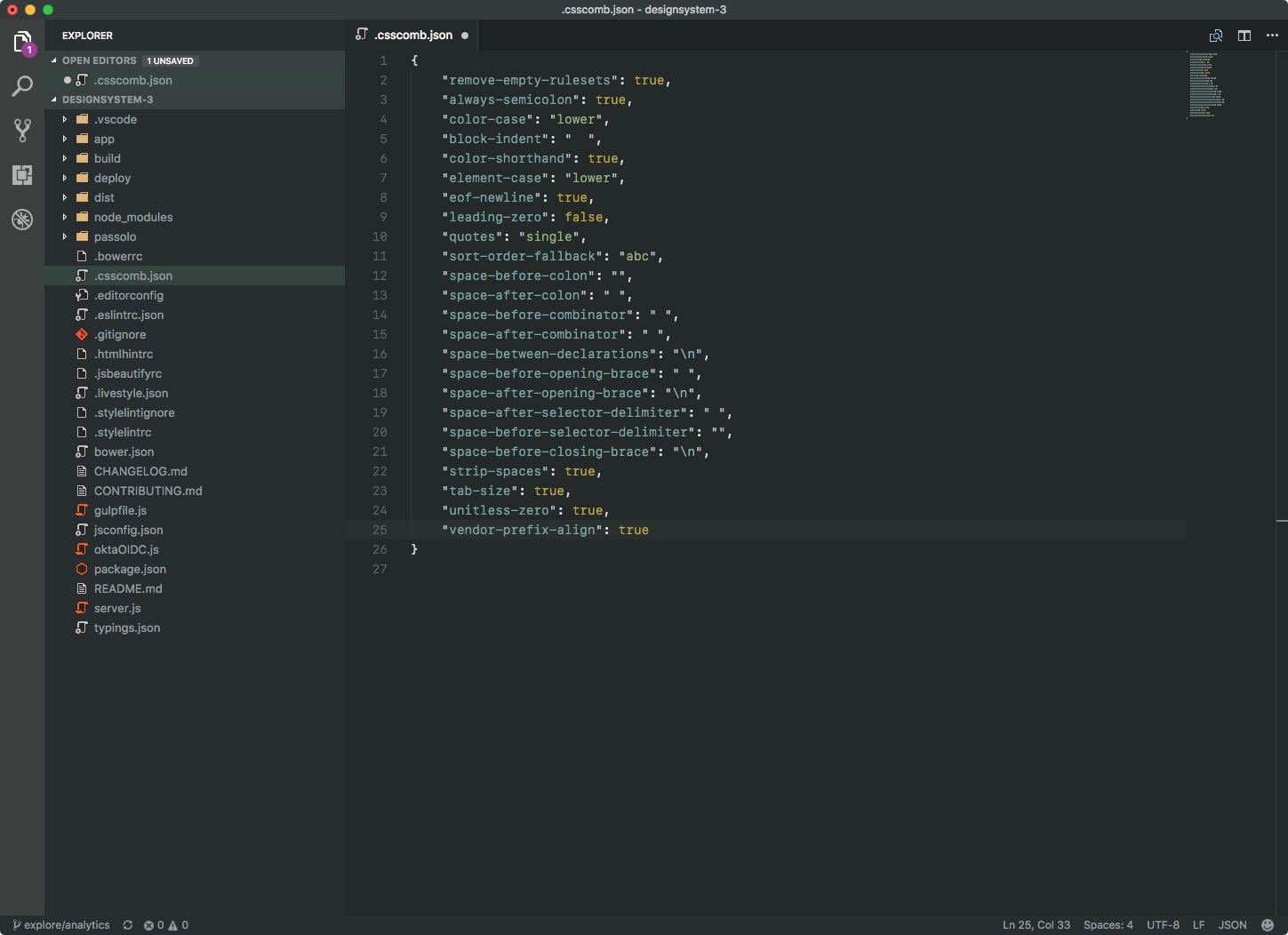The width and height of the screenshot is (1288, 935).
Task: Click the git branch icon explore/analytics
Action: [17, 925]
